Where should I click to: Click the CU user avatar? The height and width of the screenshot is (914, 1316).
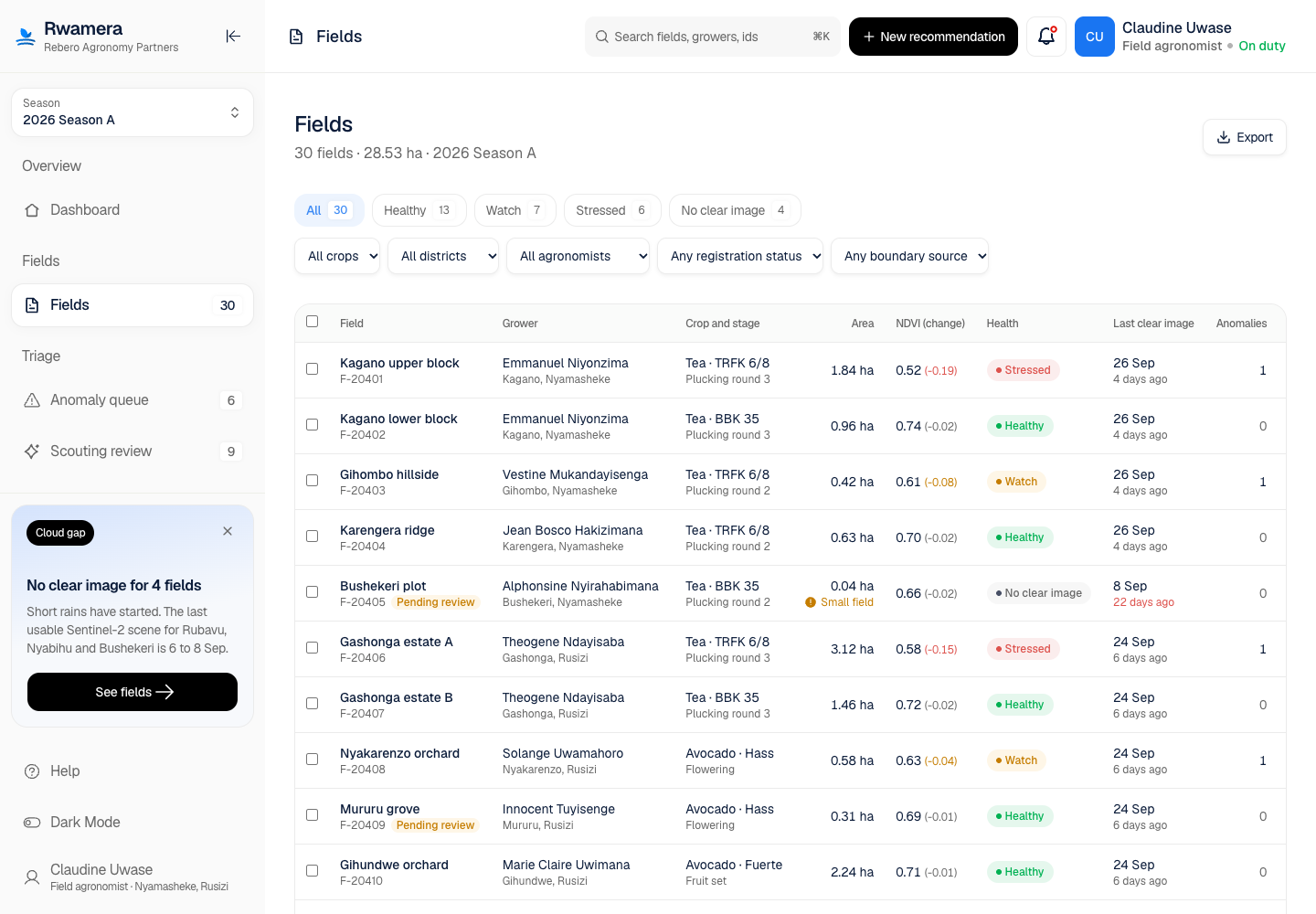click(x=1095, y=37)
